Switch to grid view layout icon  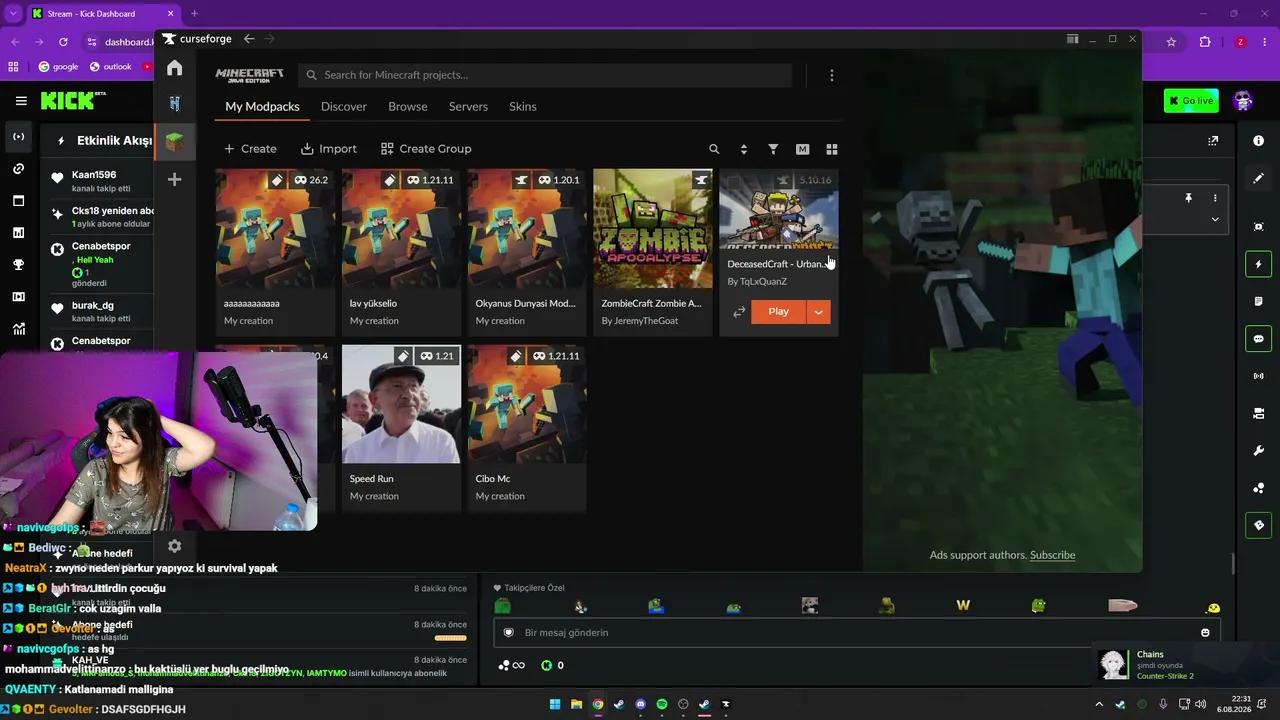pos(831,149)
